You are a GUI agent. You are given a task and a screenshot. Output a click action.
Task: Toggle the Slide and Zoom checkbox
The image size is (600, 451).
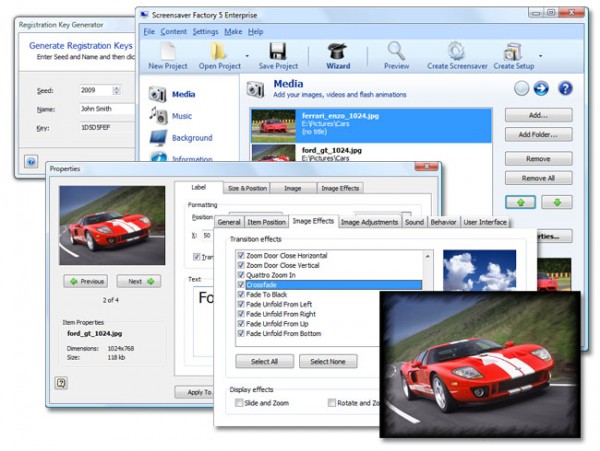click(x=238, y=403)
